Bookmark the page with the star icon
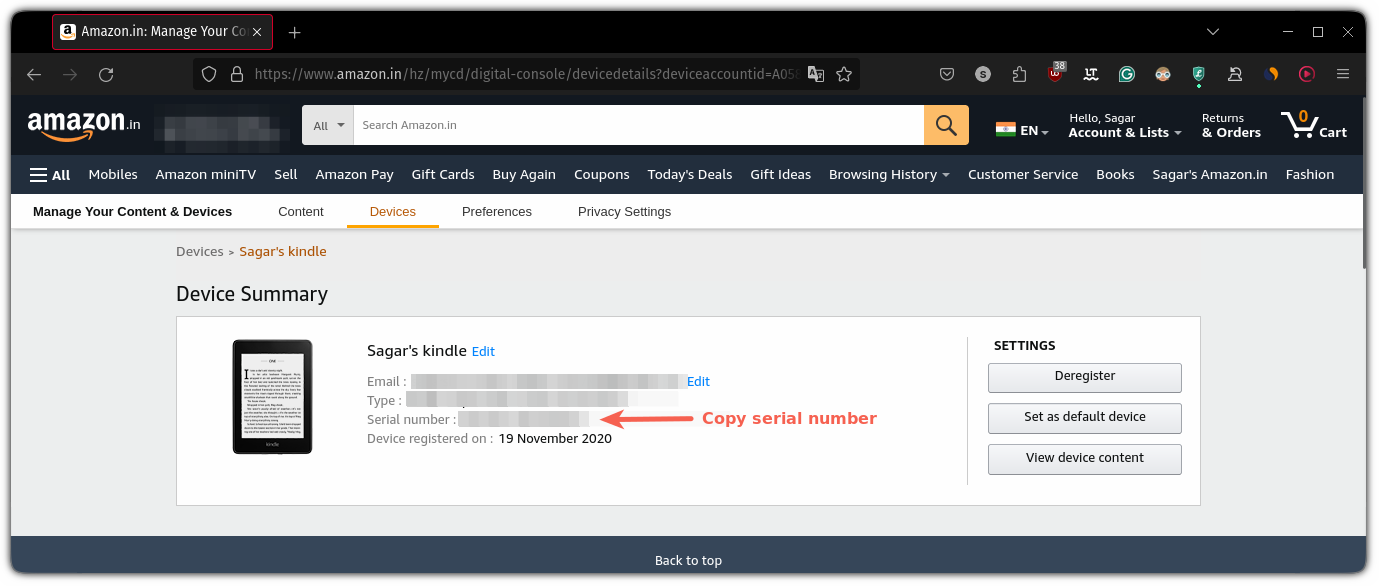 (x=845, y=74)
